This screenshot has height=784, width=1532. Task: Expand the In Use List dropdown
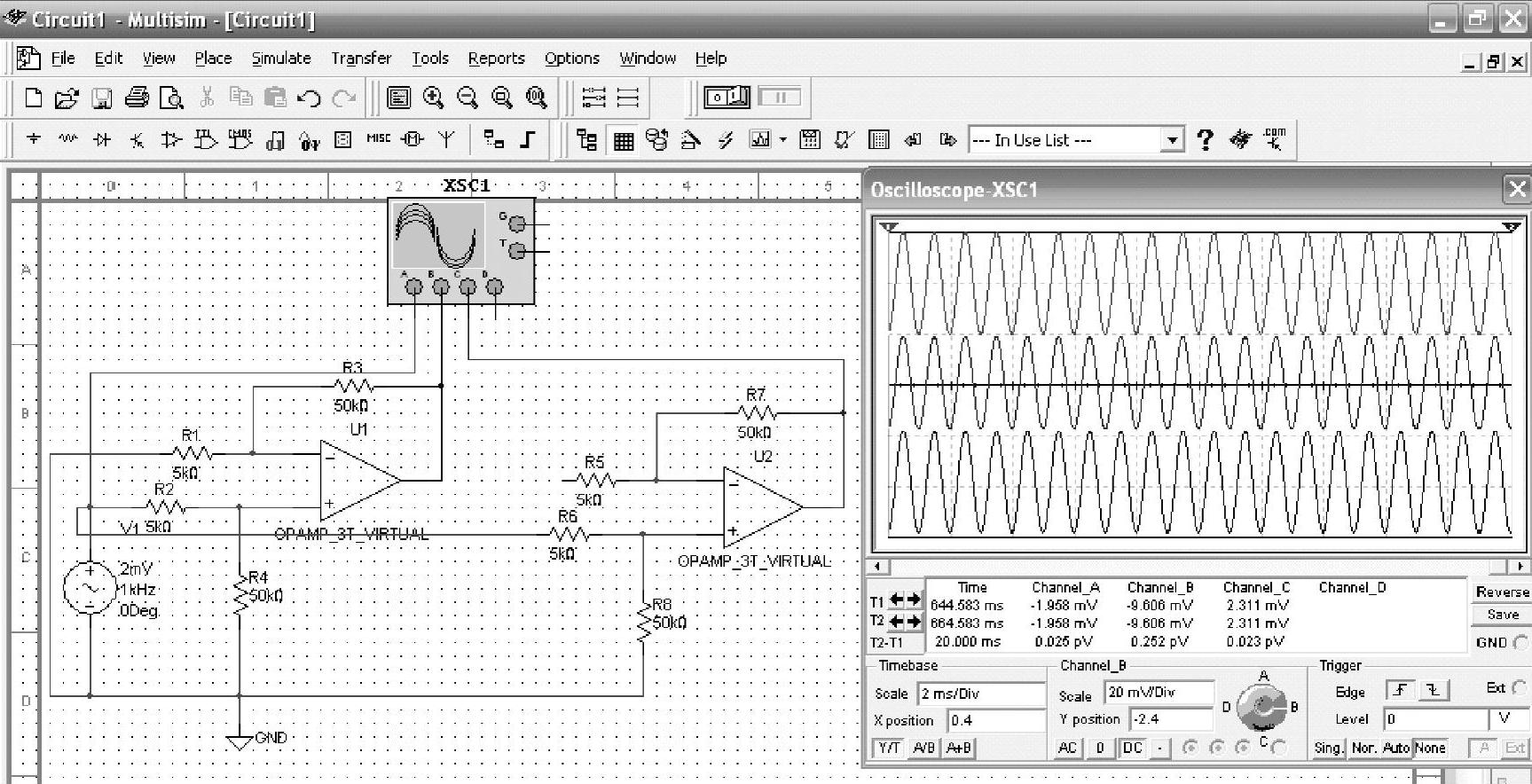(1172, 140)
